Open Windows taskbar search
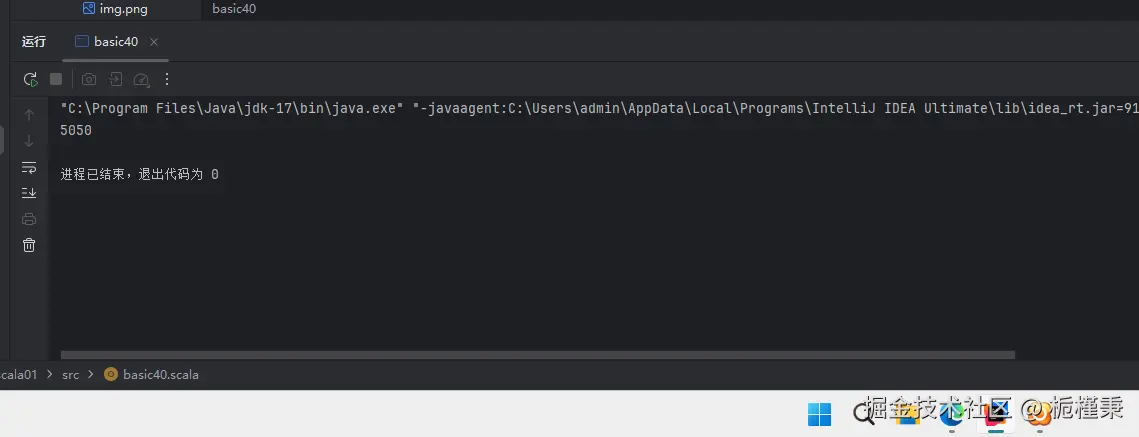1139x437 pixels. click(x=863, y=414)
